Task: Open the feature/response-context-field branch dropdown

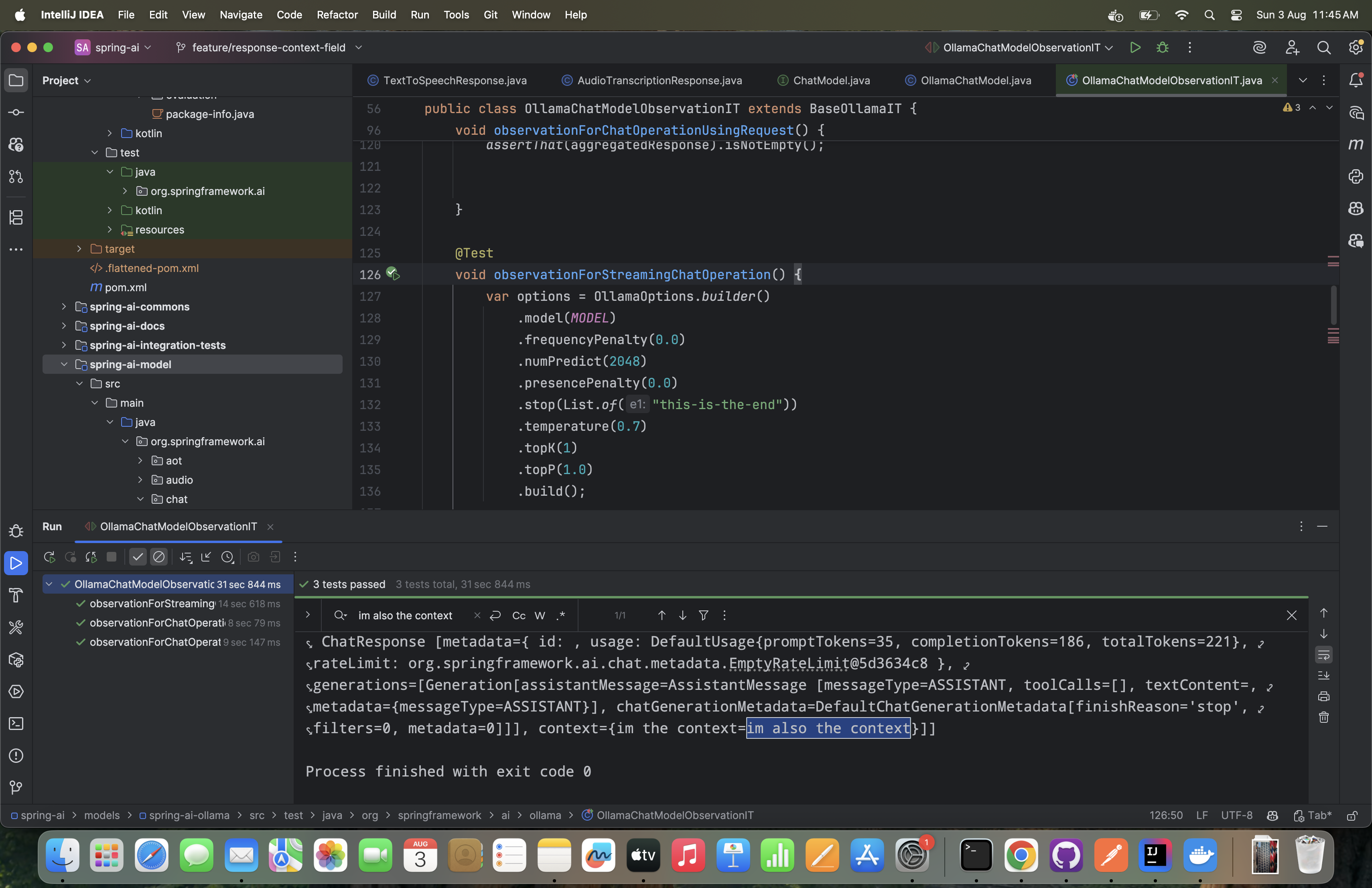Action: [x=269, y=48]
